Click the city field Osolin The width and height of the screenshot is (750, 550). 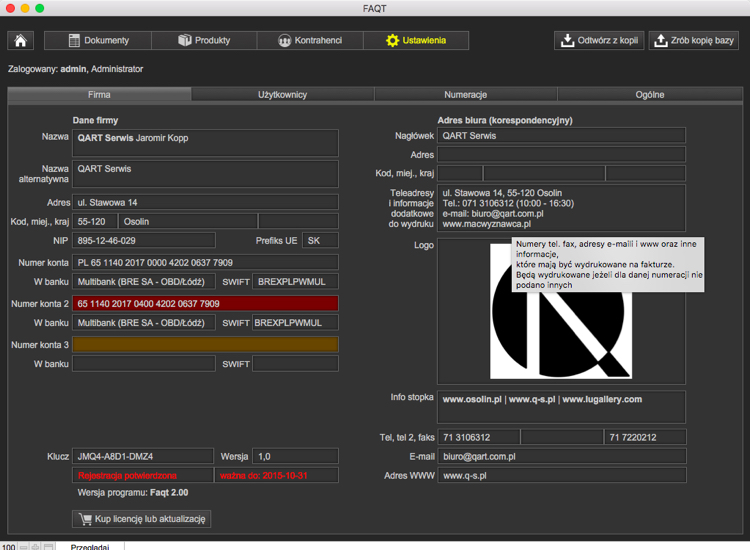click(188, 221)
